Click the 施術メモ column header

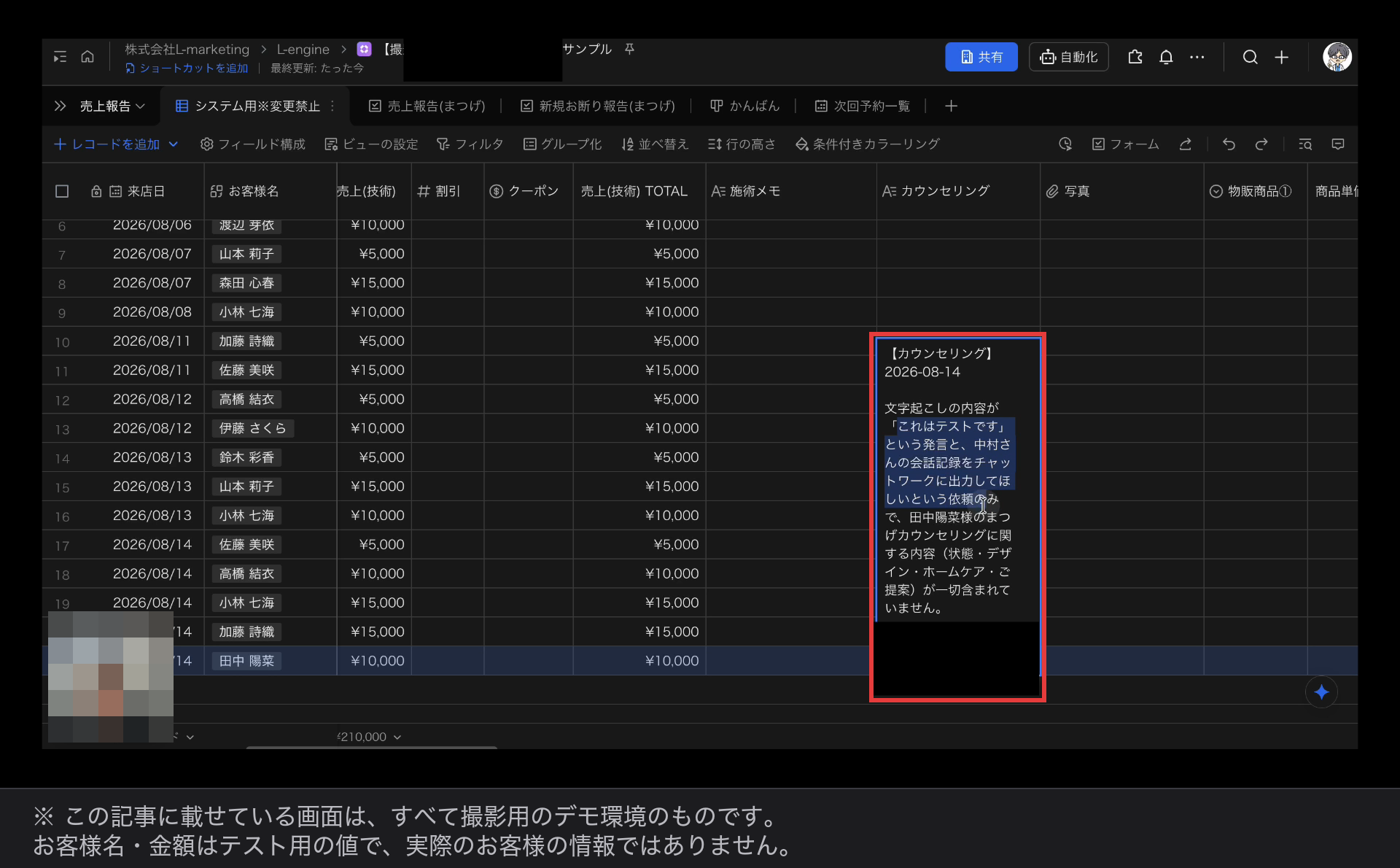[x=791, y=191]
